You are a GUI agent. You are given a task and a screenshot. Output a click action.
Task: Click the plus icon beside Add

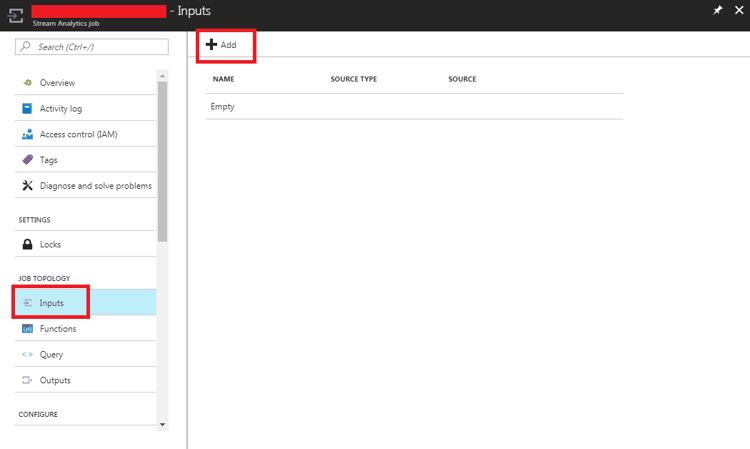[x=211, y=44]
